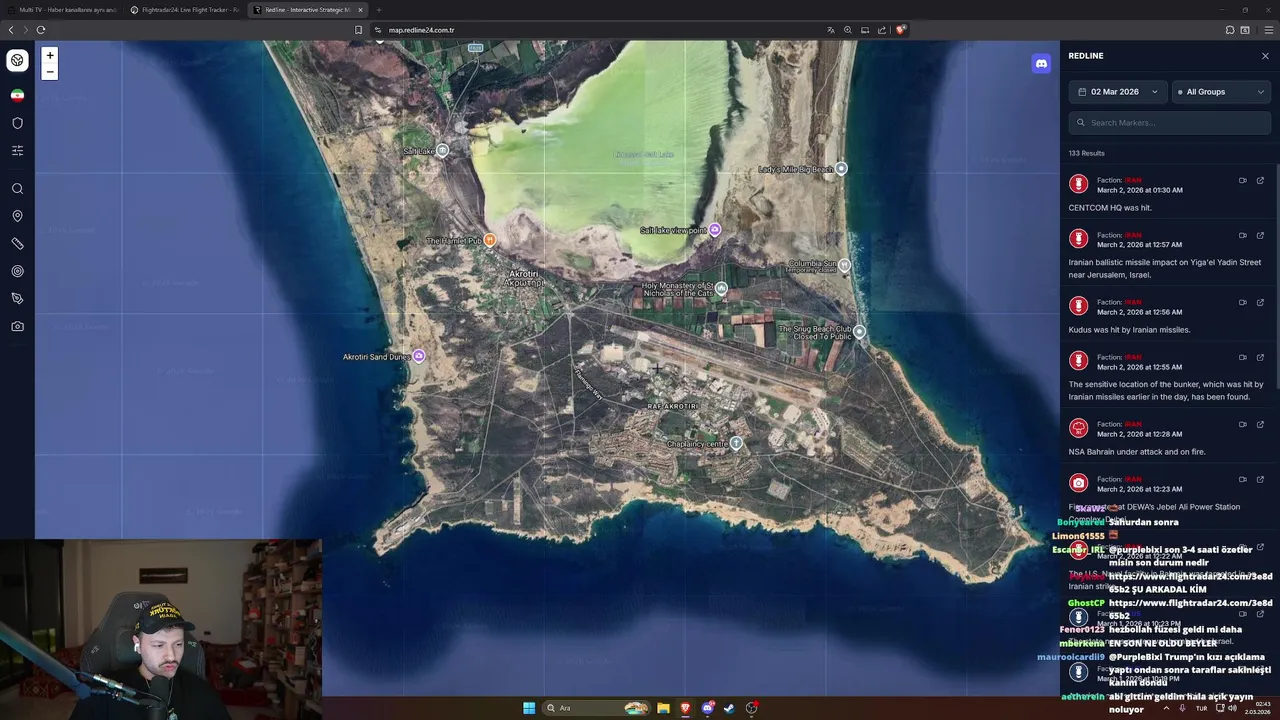
Task: Go back in browser history
Action: tap(11, 30)
